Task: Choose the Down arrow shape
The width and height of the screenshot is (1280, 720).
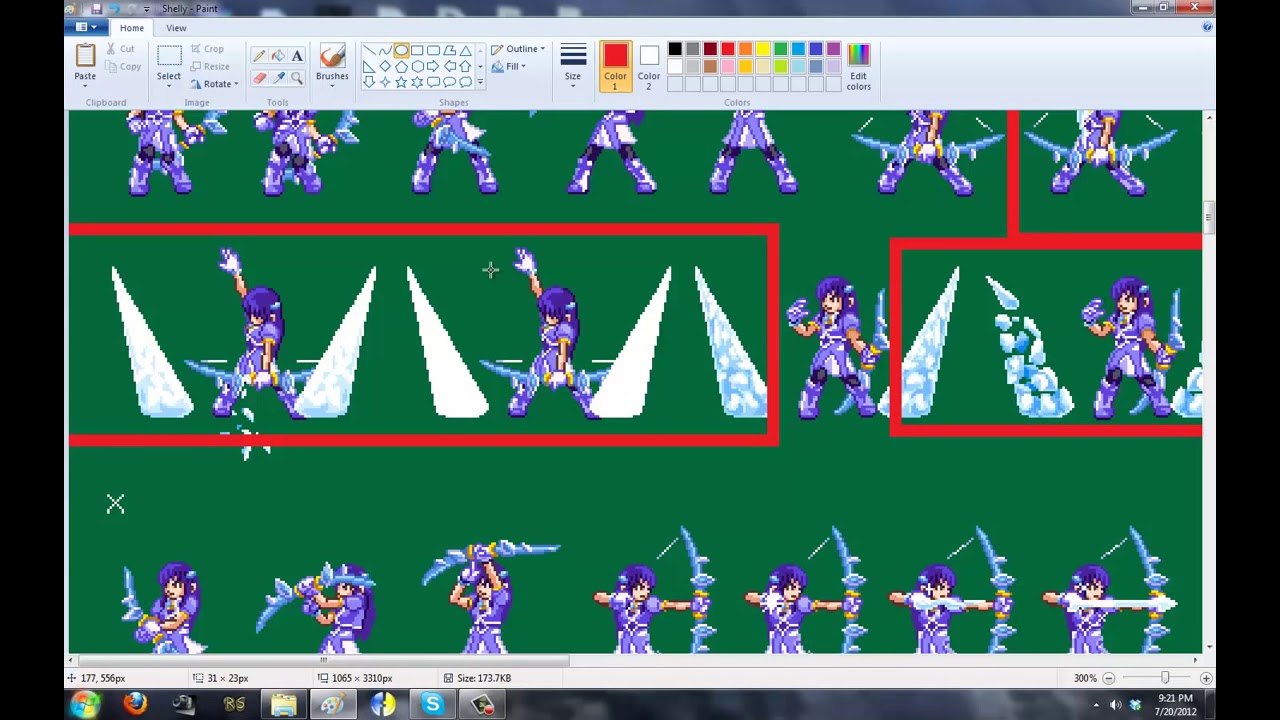Action: point(369,82)
